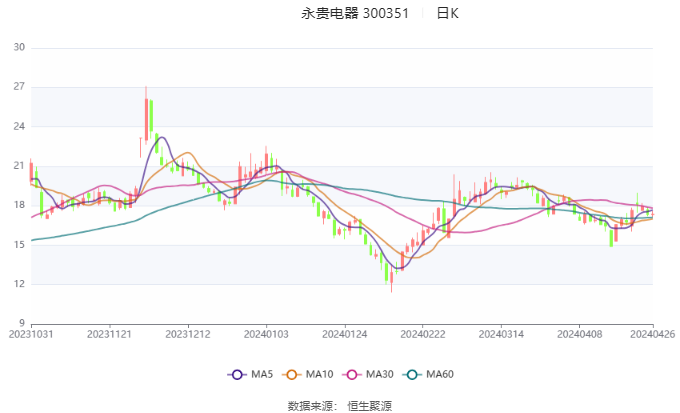
Task: Click the orange MA10 legend marker
Action: coord(294,374)
